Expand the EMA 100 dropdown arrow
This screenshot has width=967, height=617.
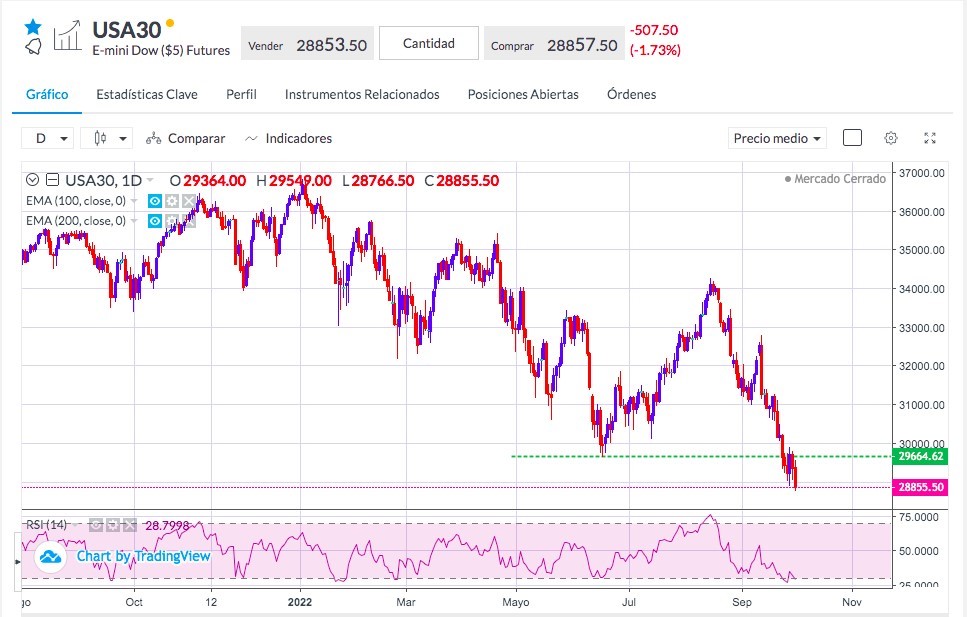pyautogui.click(x=134, y=201)
